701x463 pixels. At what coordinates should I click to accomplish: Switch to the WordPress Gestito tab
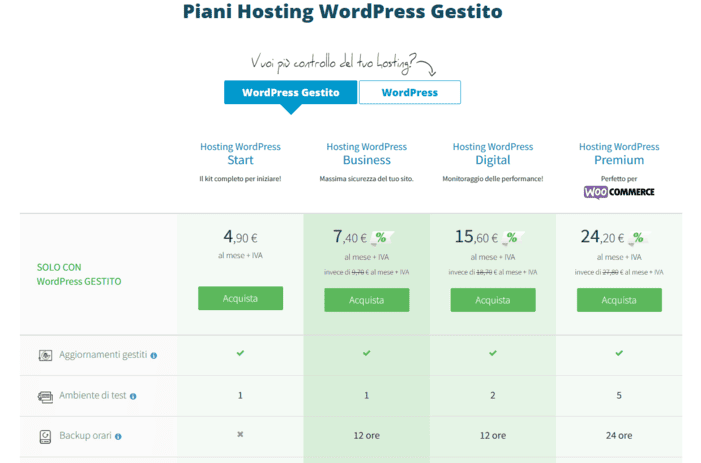pos(290,92)
